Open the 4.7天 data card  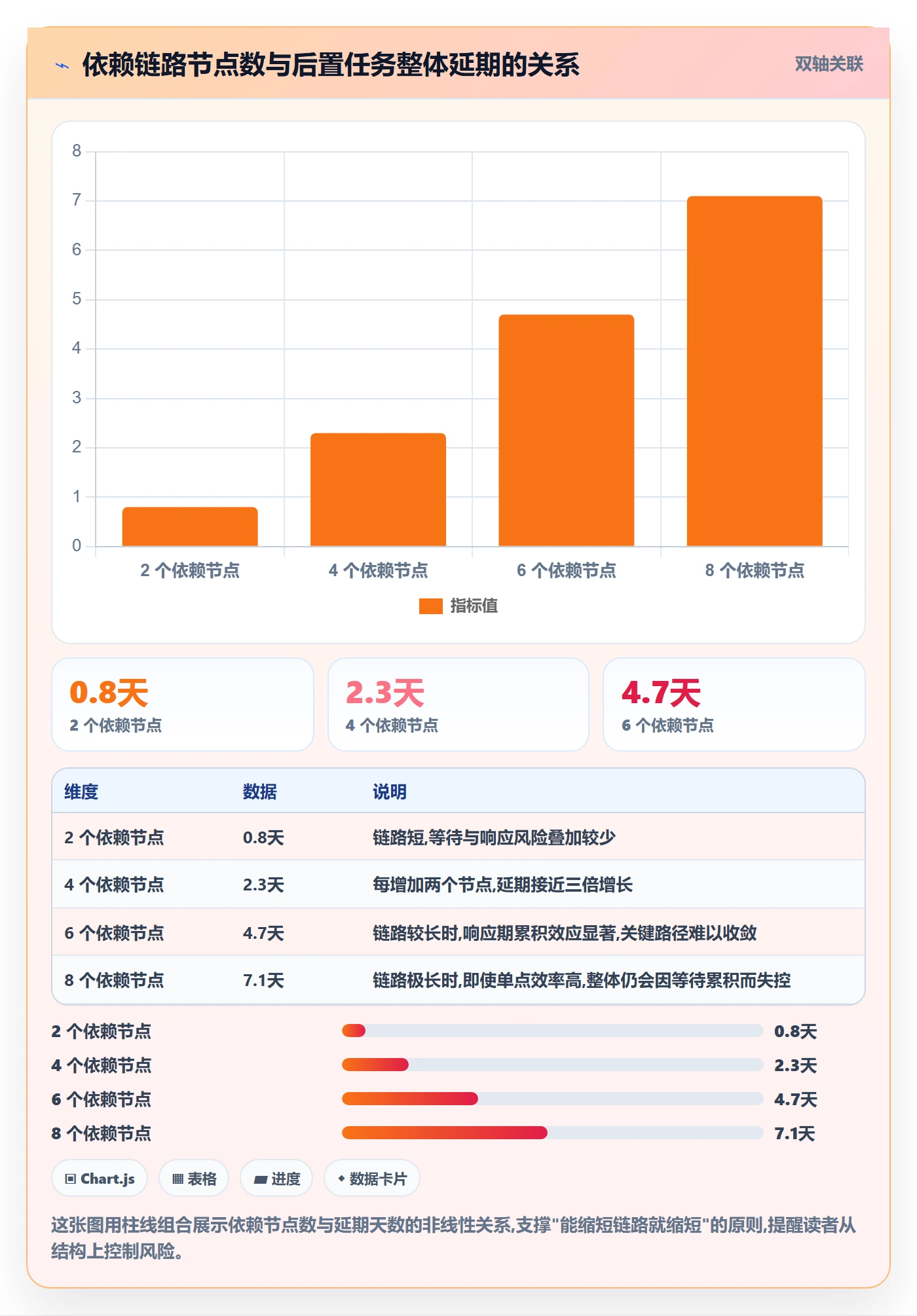(x=734, y=704)
